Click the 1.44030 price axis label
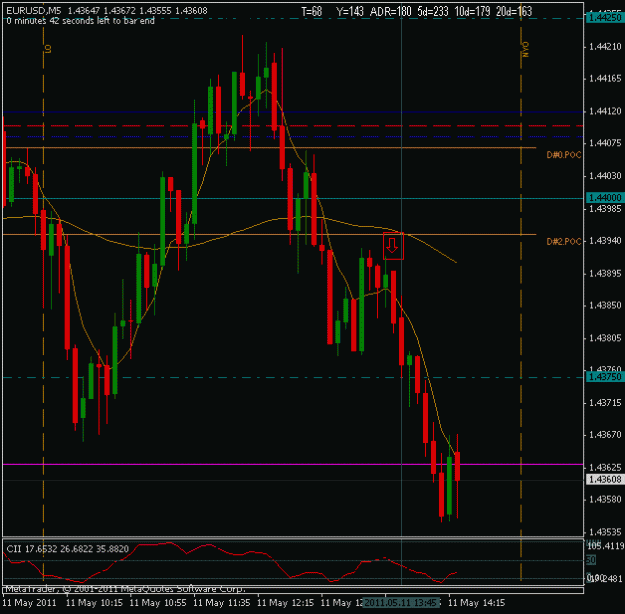The height and width of the screenshot is (614, 625). click(605, 175)
